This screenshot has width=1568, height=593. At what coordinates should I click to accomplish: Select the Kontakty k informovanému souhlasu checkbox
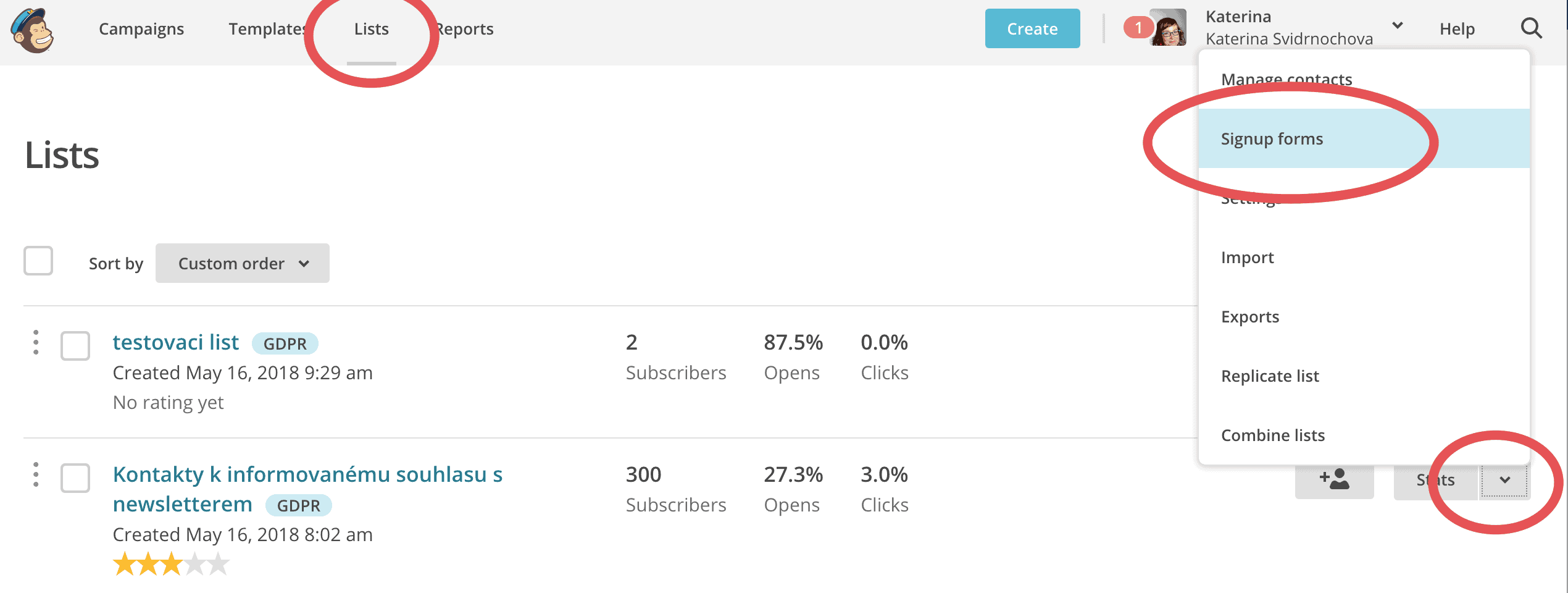pos(75,478)
